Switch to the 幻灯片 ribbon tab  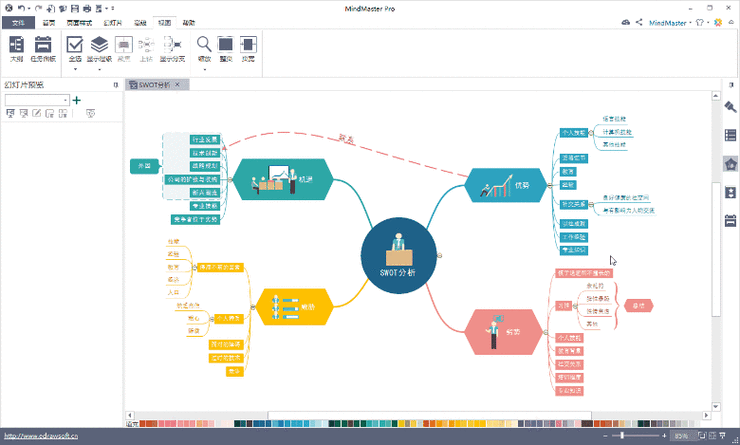coord(113,23)
